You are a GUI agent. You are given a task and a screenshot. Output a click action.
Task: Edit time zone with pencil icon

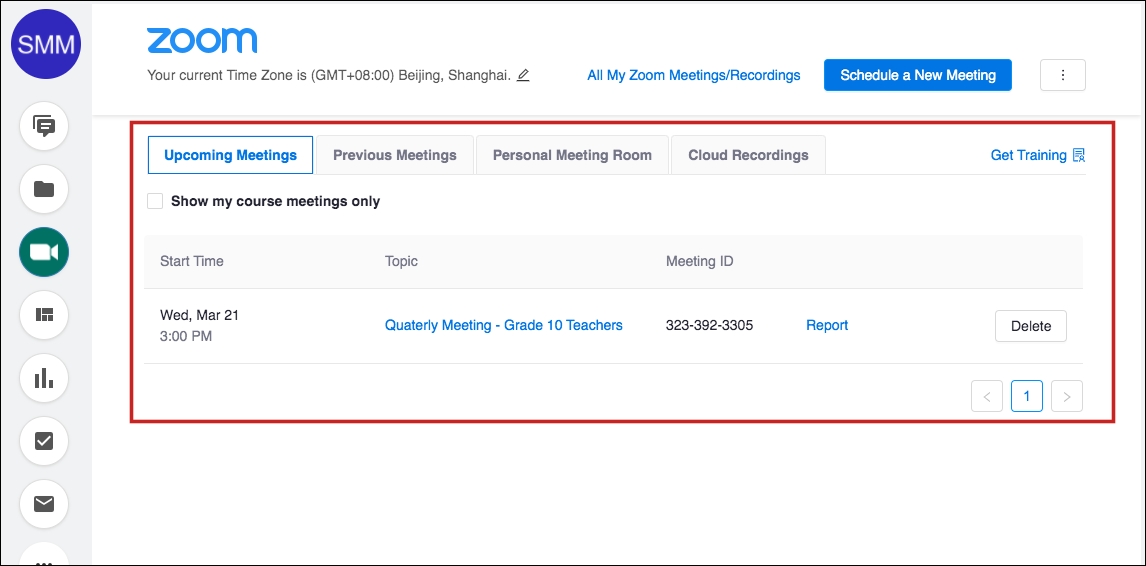pyautogui.click(x=523, y=75)
